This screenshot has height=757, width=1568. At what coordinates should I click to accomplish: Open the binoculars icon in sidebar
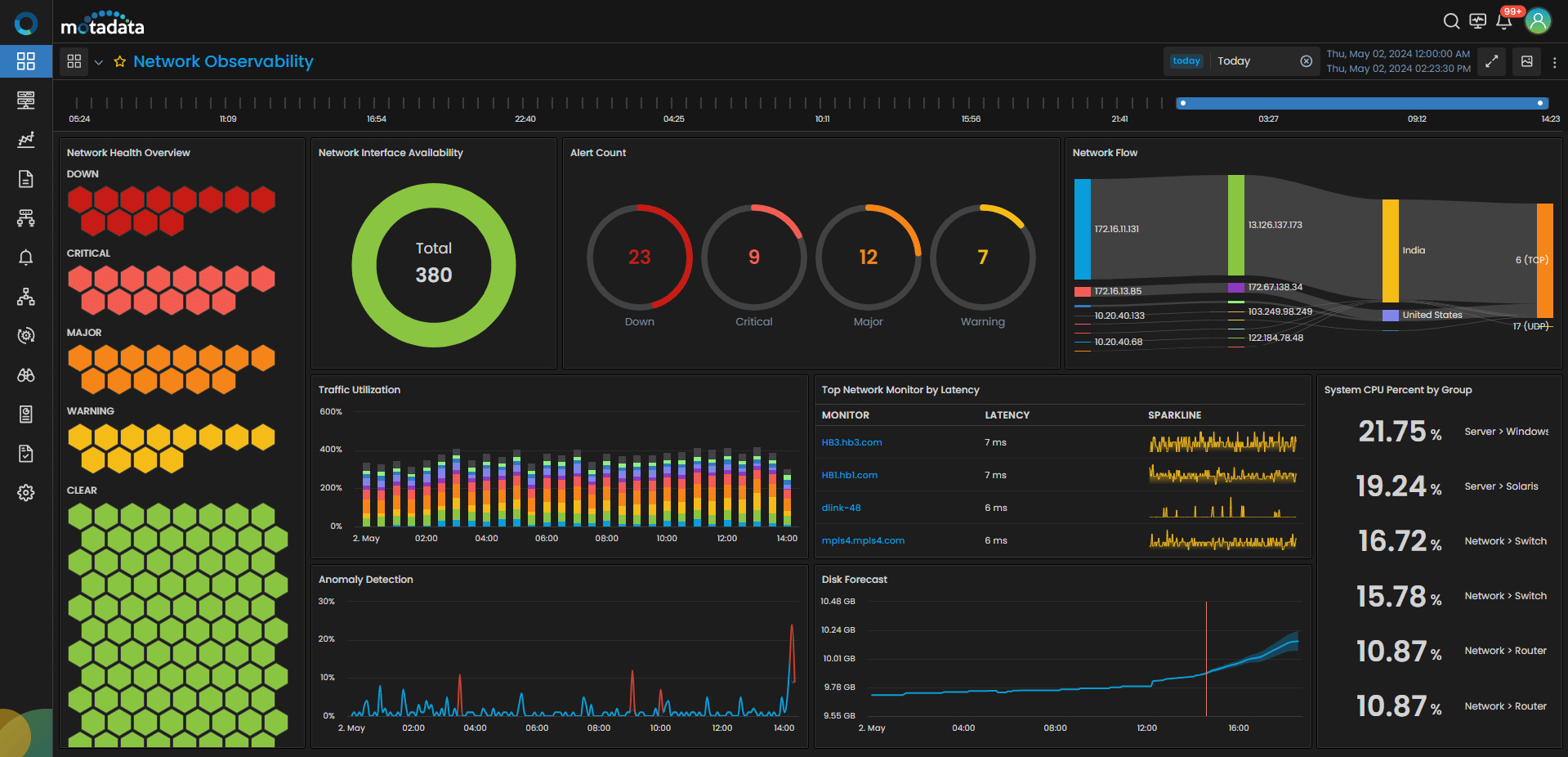point(26,375)
